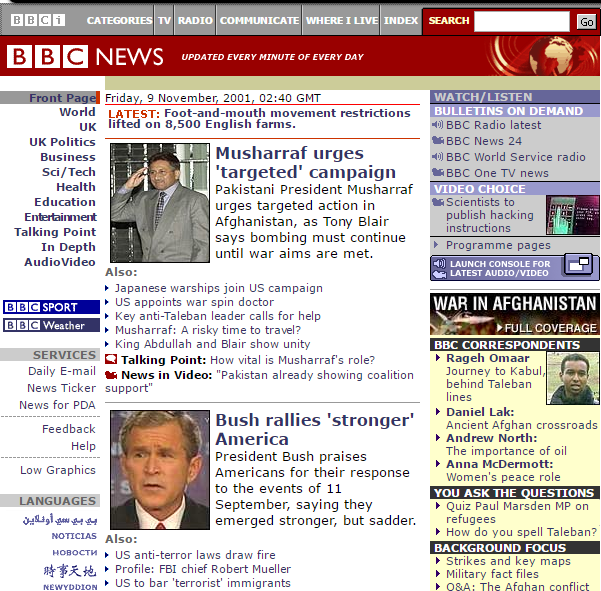Click arrow bullet beside Strikes and key maps
This screenshot has width=601, height=591.
coord(438,561)
